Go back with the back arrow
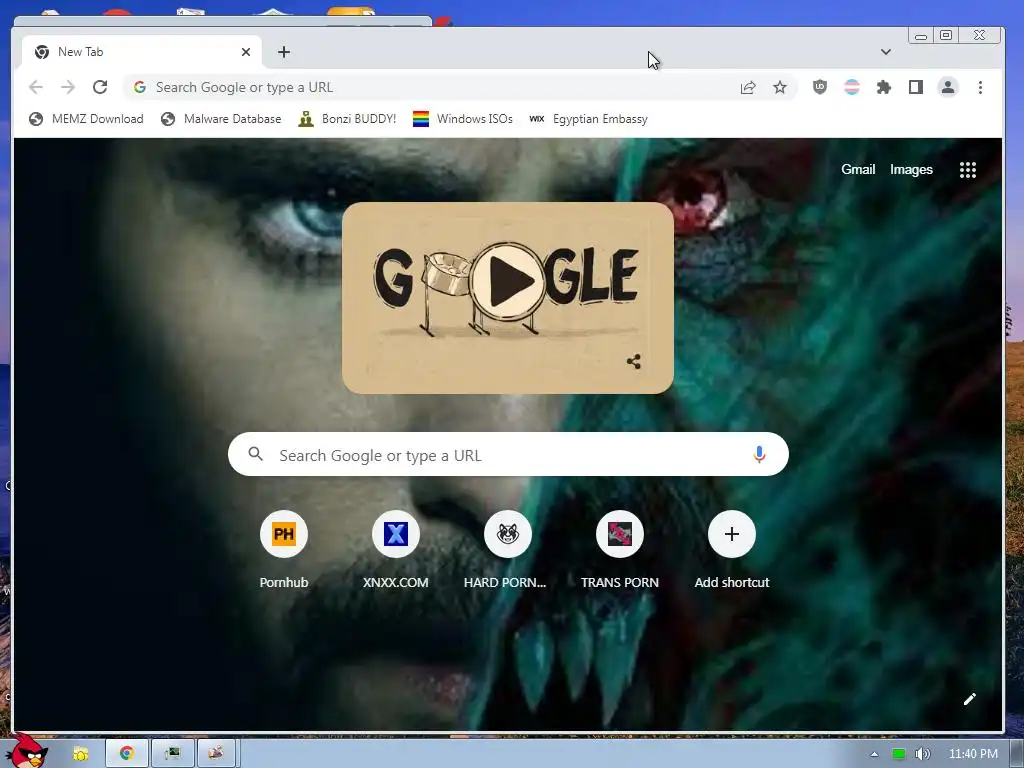This screenshot has height=768, width=1024. tap(36, 87)
